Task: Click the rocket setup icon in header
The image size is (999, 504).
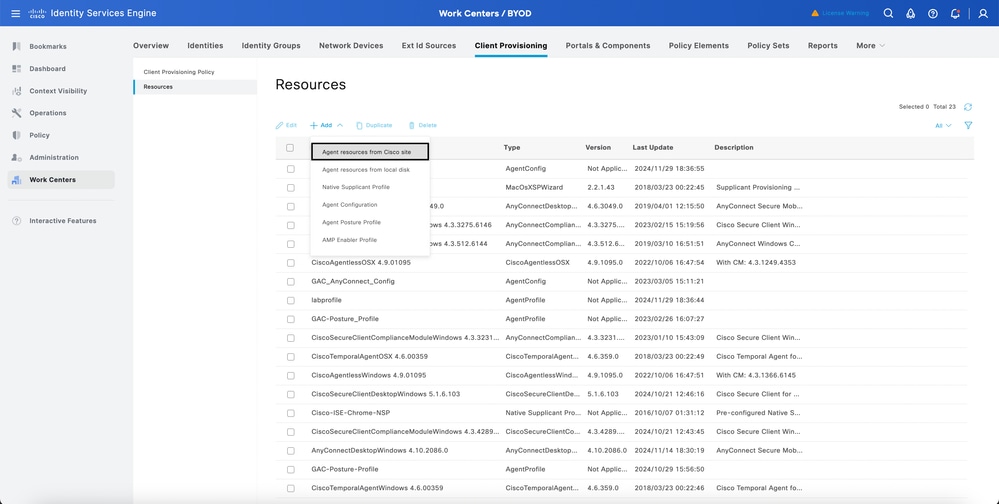Action: [x=910, y=13]
